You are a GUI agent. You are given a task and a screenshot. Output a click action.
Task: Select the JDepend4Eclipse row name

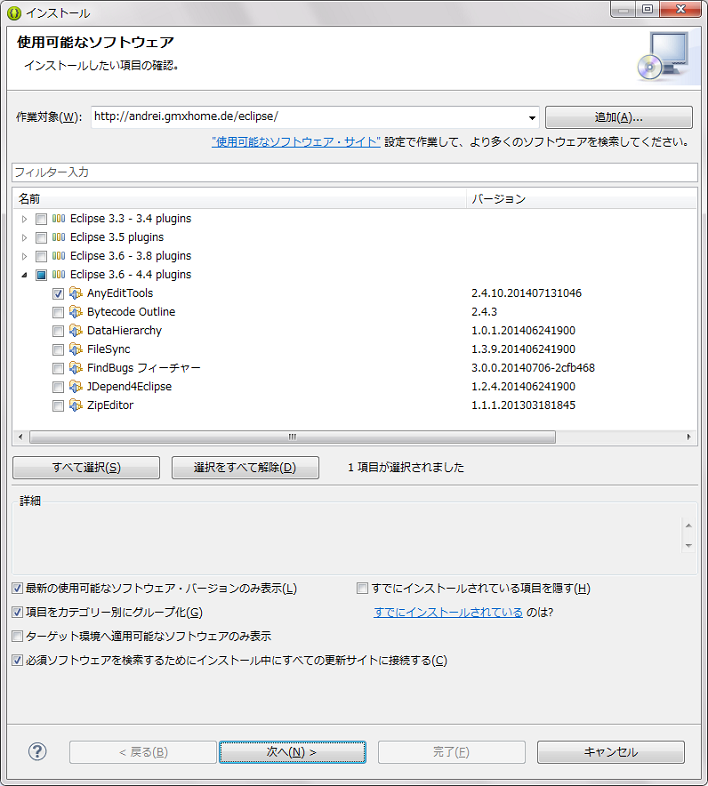[129, 386]
